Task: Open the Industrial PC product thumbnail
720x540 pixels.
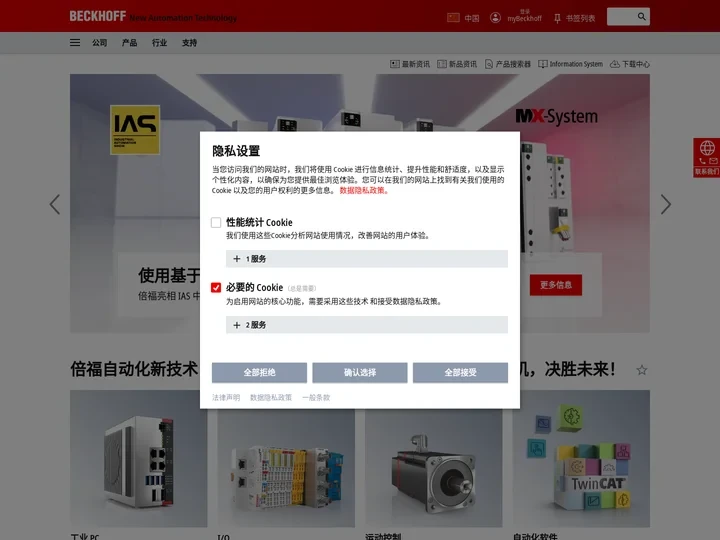Action: tap(139, 458)
